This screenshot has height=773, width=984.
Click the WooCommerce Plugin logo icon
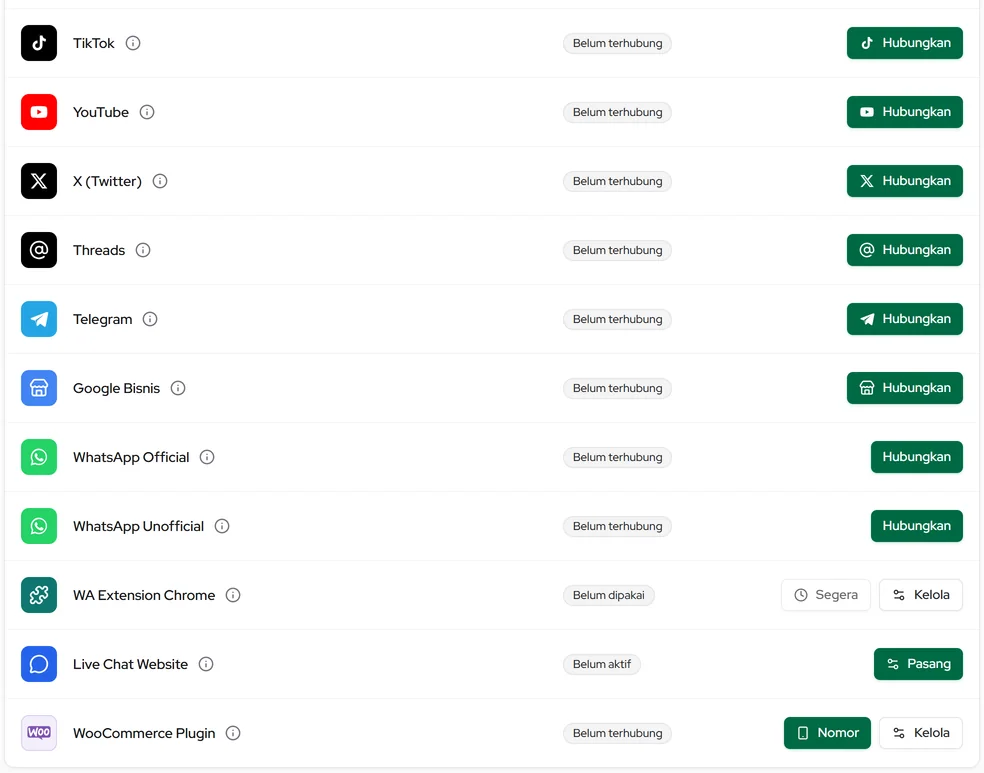pos(39,733)
